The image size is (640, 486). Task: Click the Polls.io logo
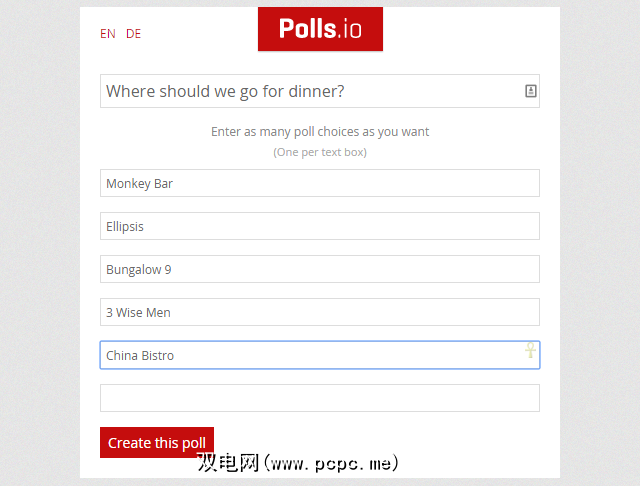click(x=320, y=29)
